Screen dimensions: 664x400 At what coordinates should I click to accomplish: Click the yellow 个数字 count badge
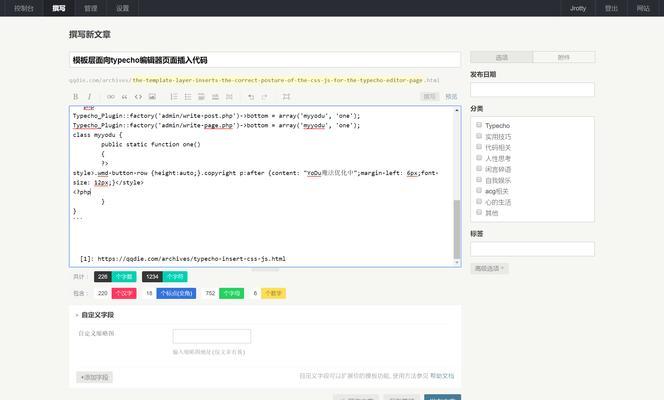[x=274, y=293]
